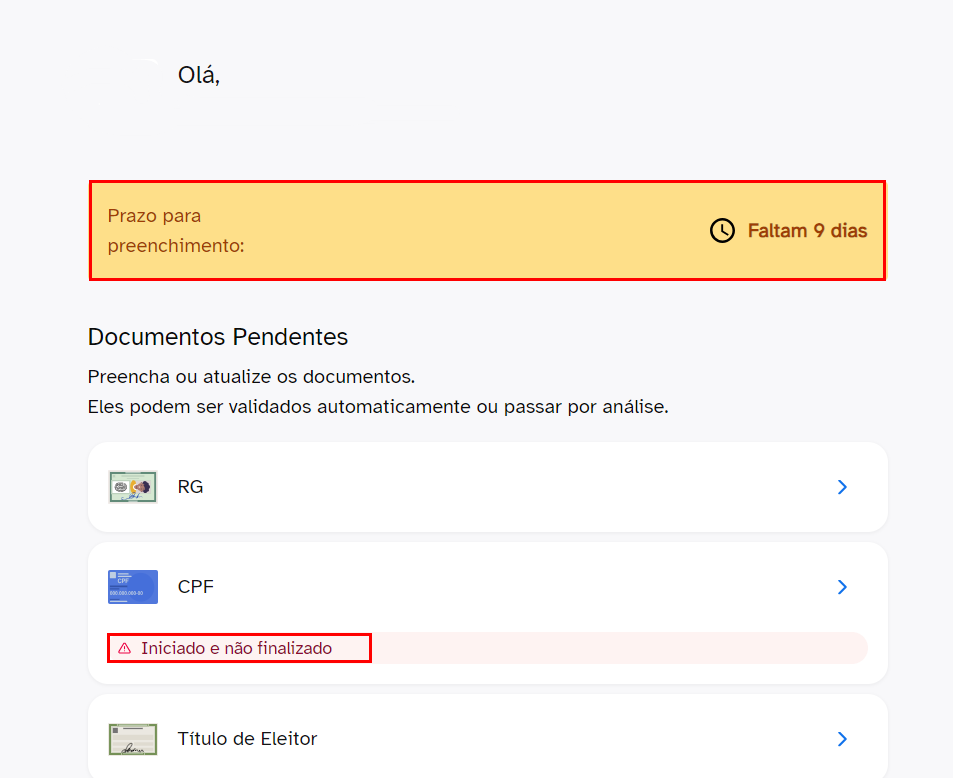The width and height of the screenshot is (953, 778).
Task: Click the 'validados automaticamente' instruction line
Action: coord(378,407)
